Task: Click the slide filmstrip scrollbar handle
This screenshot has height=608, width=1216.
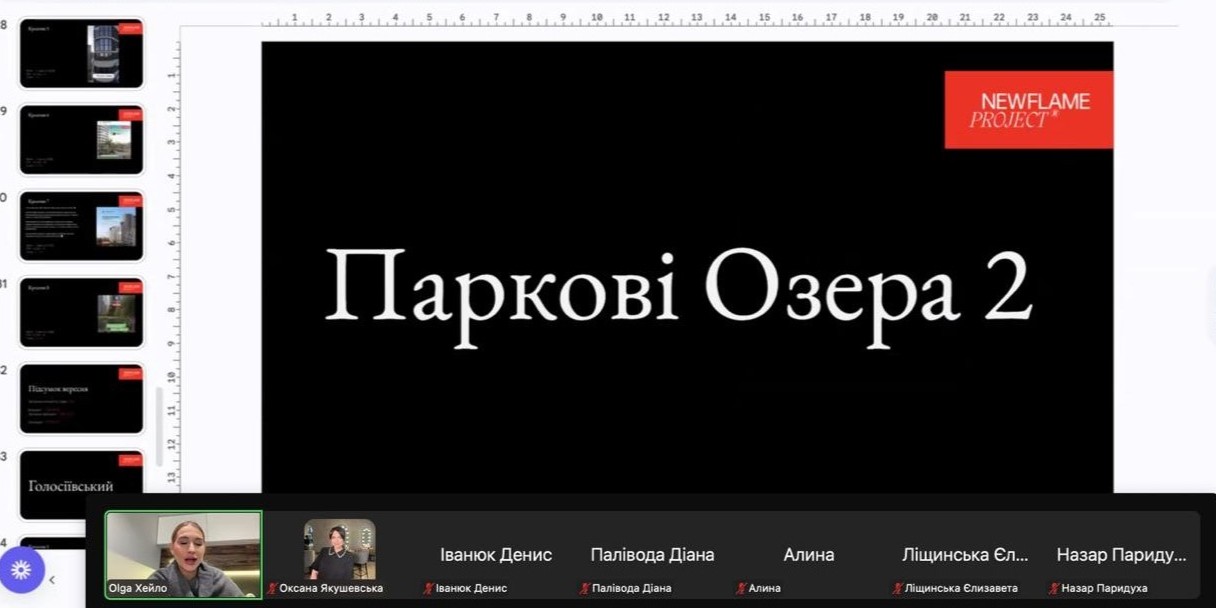Action: (x=159, y=425)
